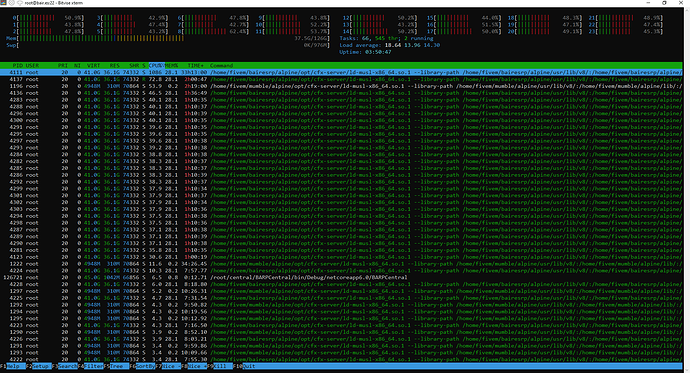Click F9 Kill for the selected process
The height and width of the screenshot is (373, 690).
pyautogui.click(x=220, y=366)
